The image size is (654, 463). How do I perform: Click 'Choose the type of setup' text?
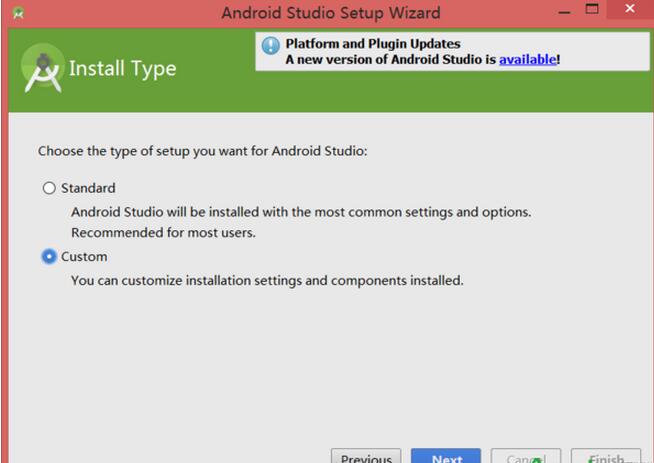coord(203,151)
